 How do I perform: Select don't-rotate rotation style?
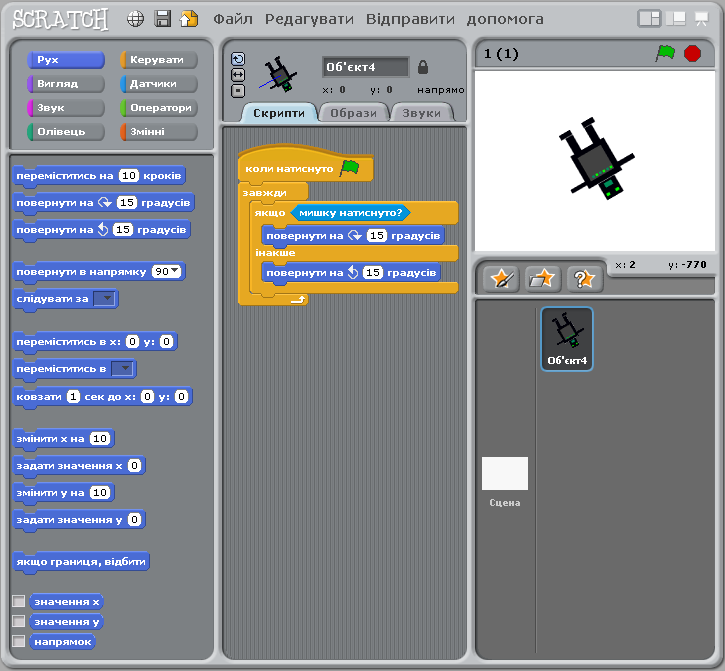click(x=238, y=91)
